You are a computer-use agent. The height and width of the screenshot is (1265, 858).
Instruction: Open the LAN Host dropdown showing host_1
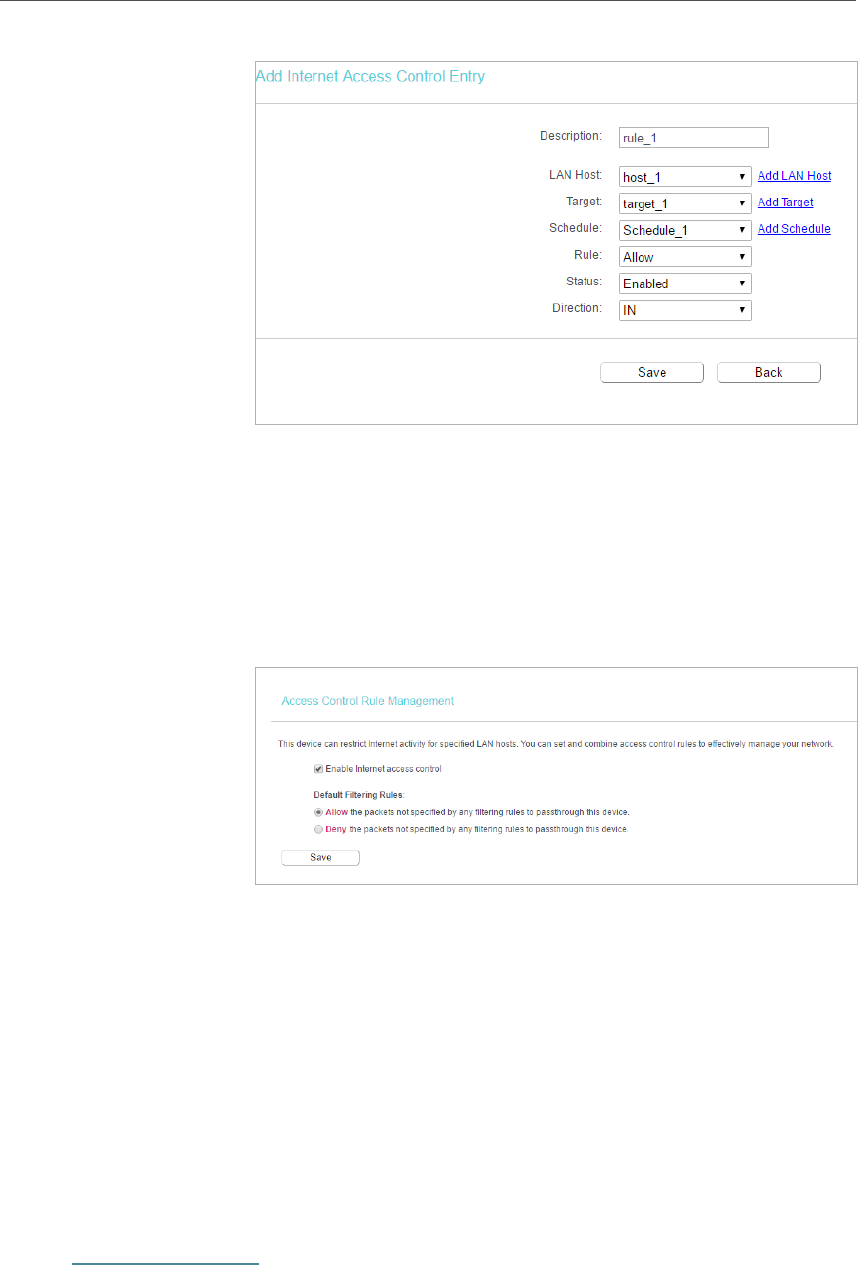click(685, 177)
